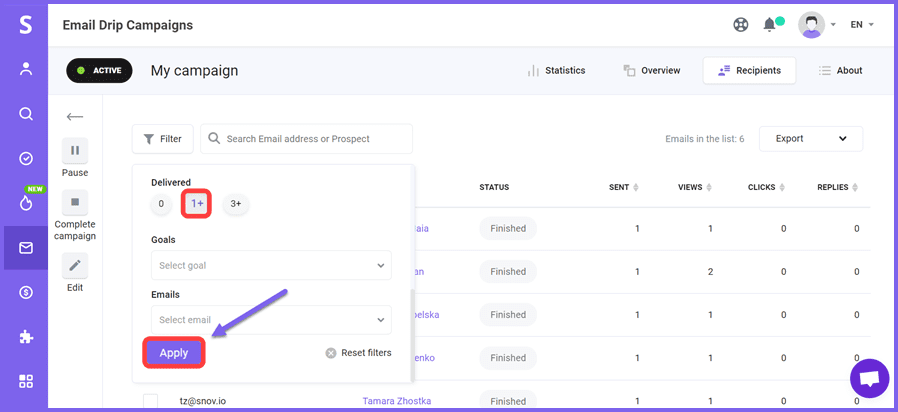Expand the Select email dropdown
The width and height of the screenshot is (898, 412).
tap(271, 319)
